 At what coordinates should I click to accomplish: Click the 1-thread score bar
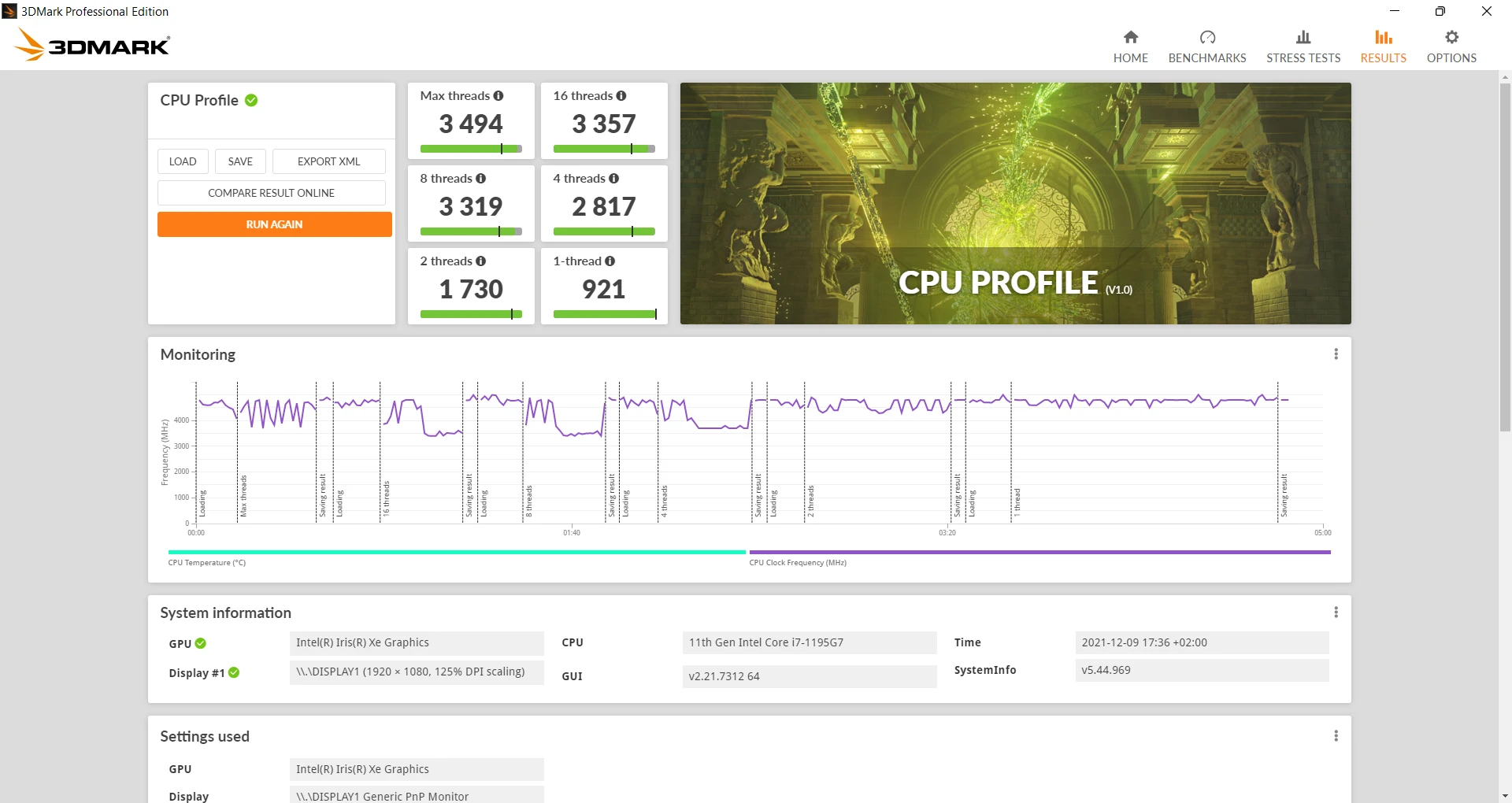pos(604,314)
